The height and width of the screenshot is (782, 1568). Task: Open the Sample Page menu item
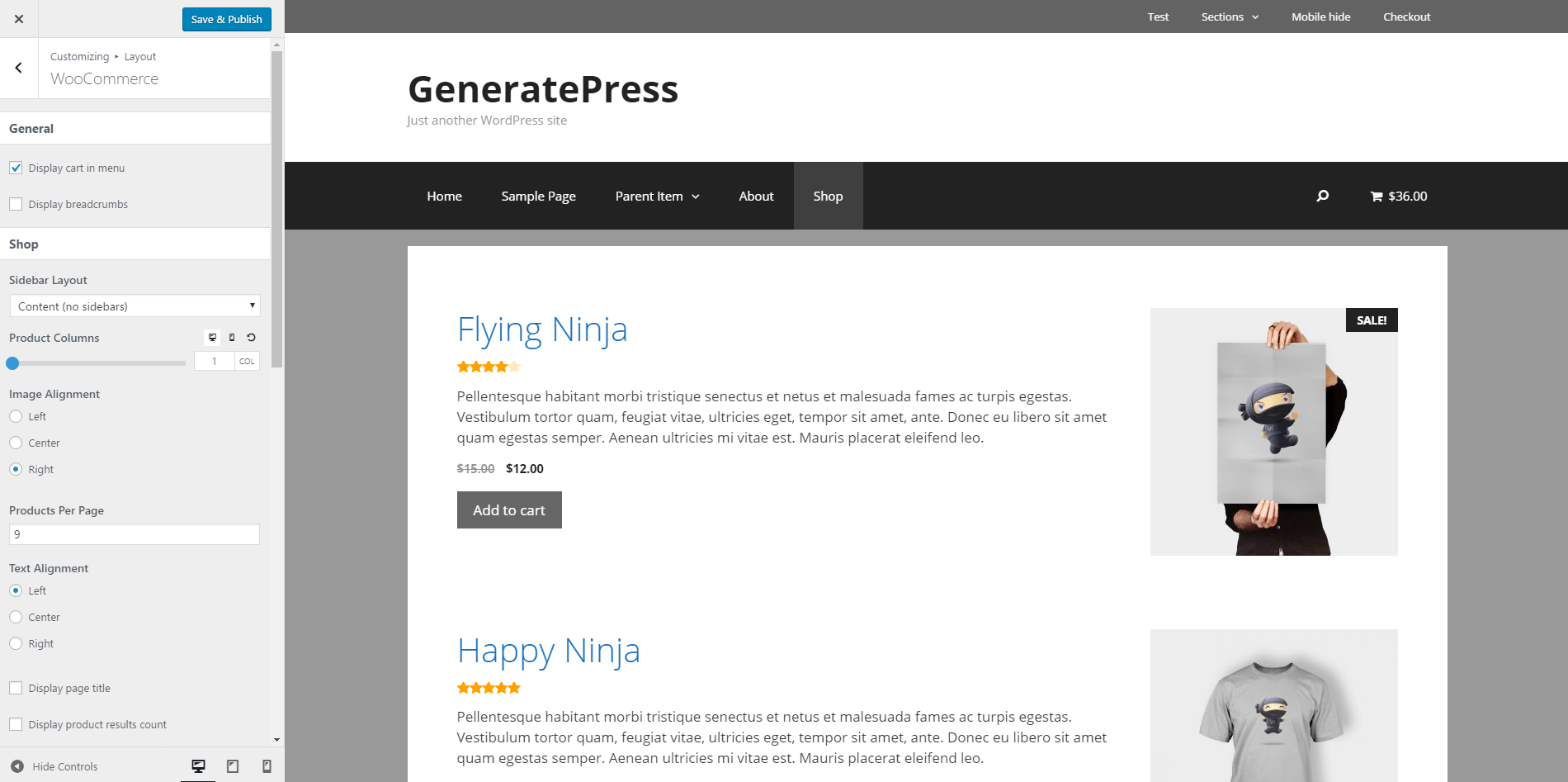coord(538,196)
